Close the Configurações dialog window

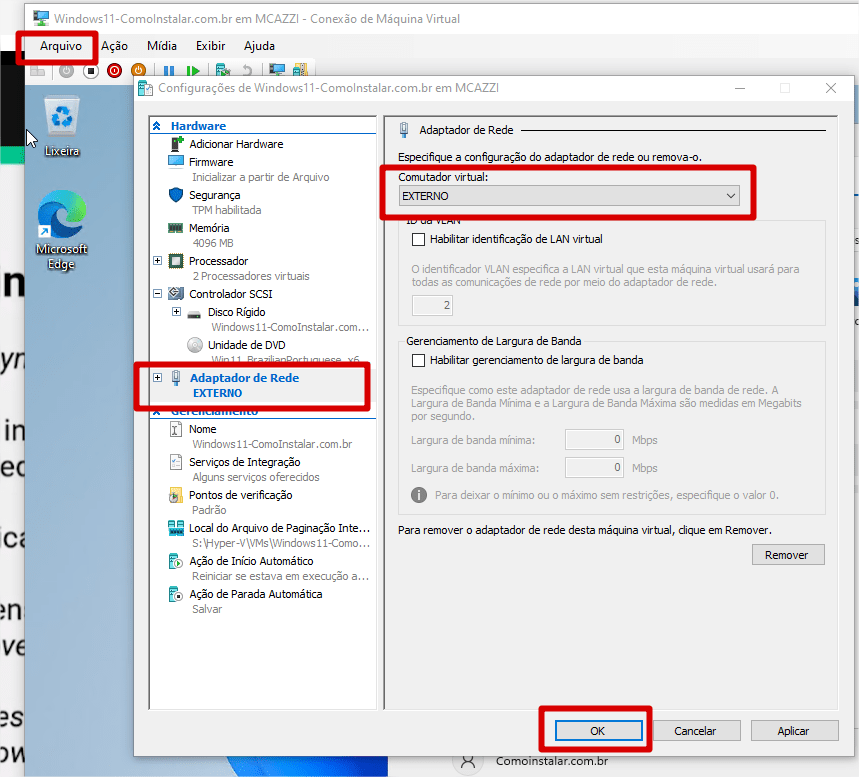click(x=831, y=88)
